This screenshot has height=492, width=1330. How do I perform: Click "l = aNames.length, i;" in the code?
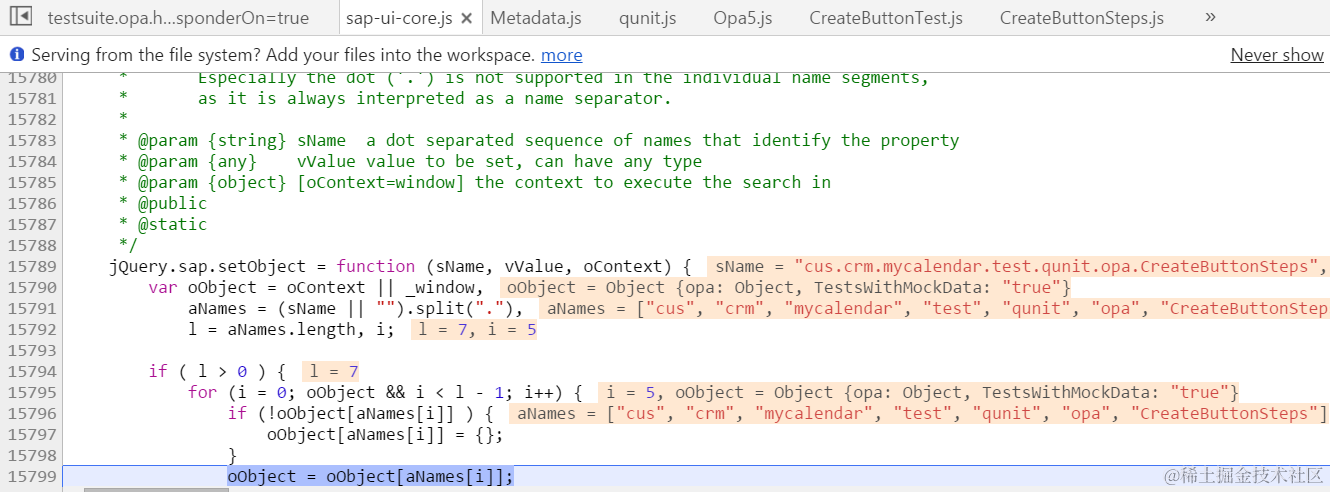291,329
